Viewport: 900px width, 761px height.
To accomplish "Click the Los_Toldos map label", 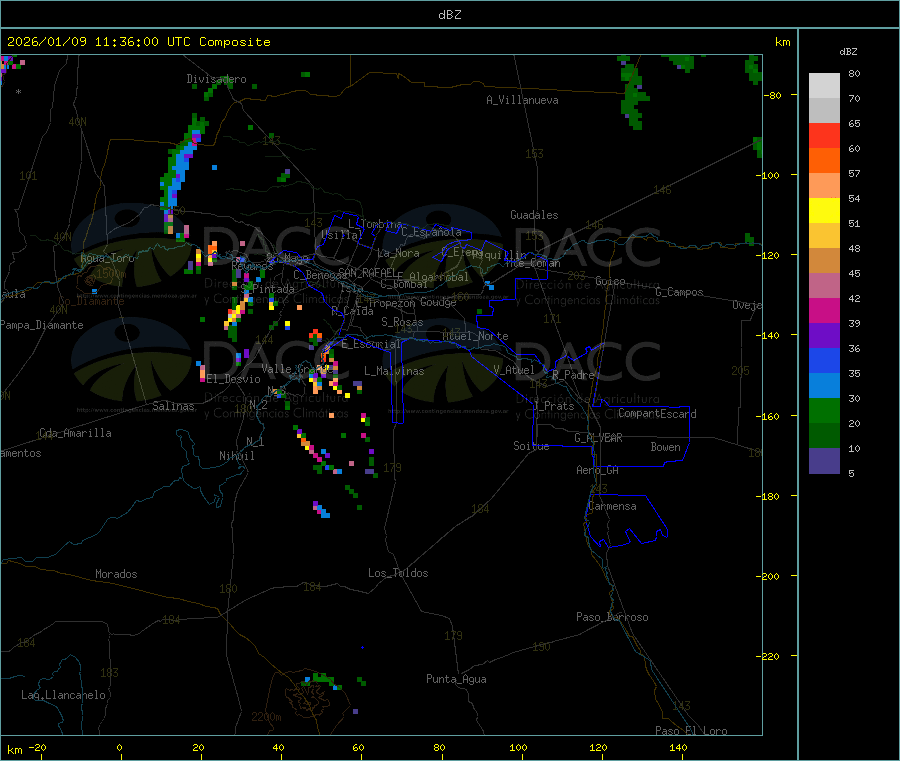I will [x=398, y=573].
